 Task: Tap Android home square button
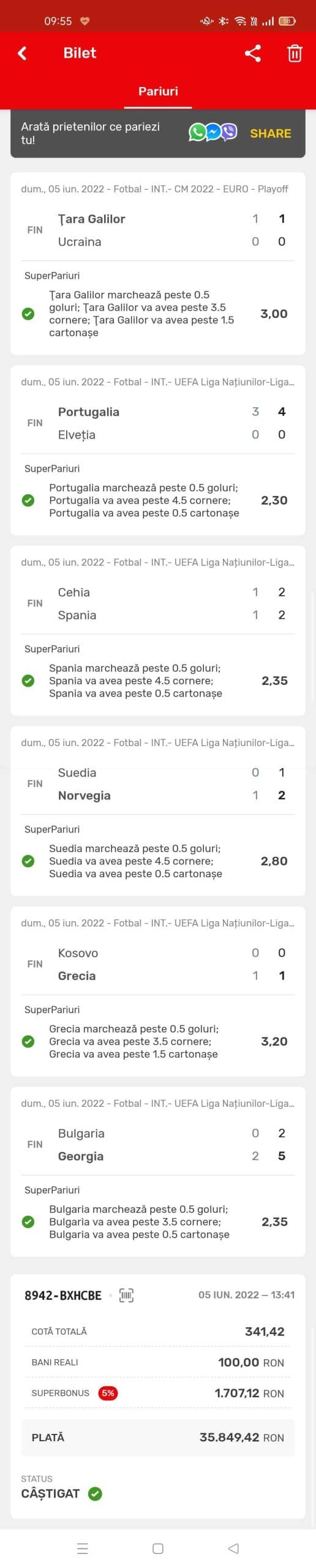tap(158, 1548)
